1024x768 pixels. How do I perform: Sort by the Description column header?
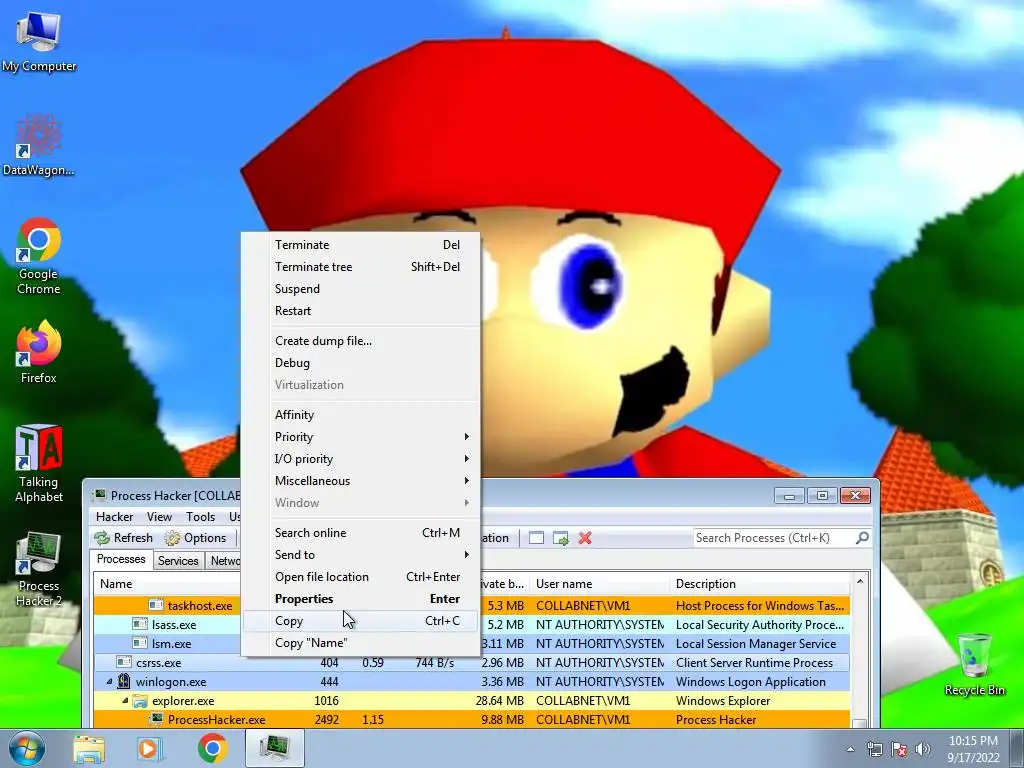760,584
